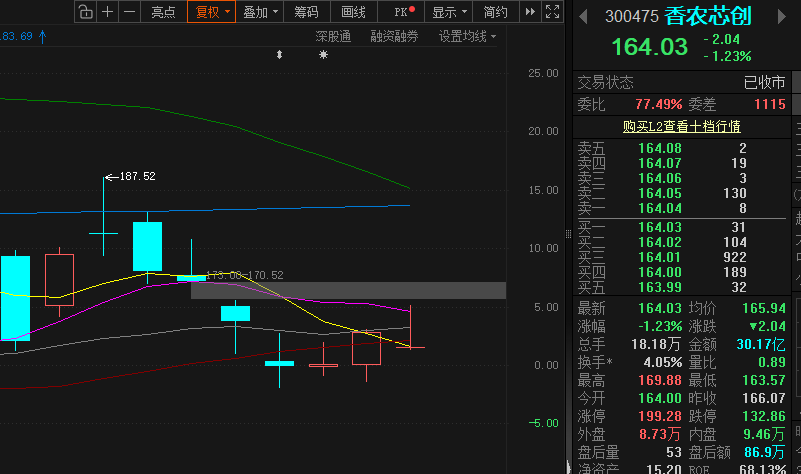Zoom out chart with minus icon
The width and height of the screenshot is (801, 474).
tap(130, 12)
